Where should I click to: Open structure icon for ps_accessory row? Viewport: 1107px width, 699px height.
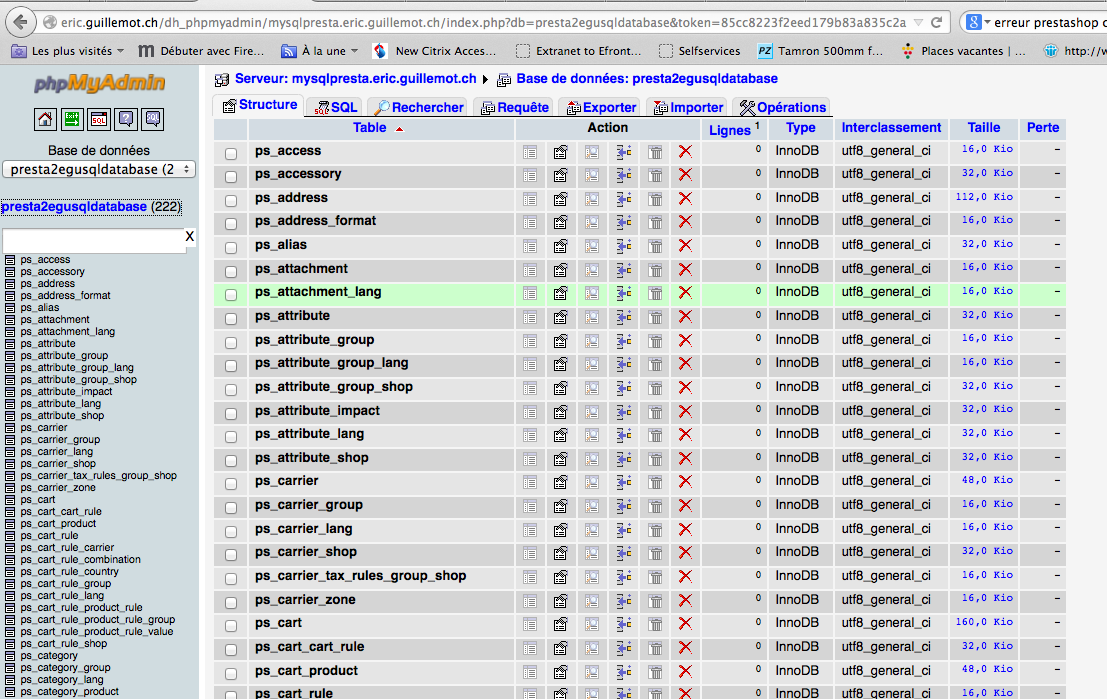pyautogui.click(x=561, y=175)
